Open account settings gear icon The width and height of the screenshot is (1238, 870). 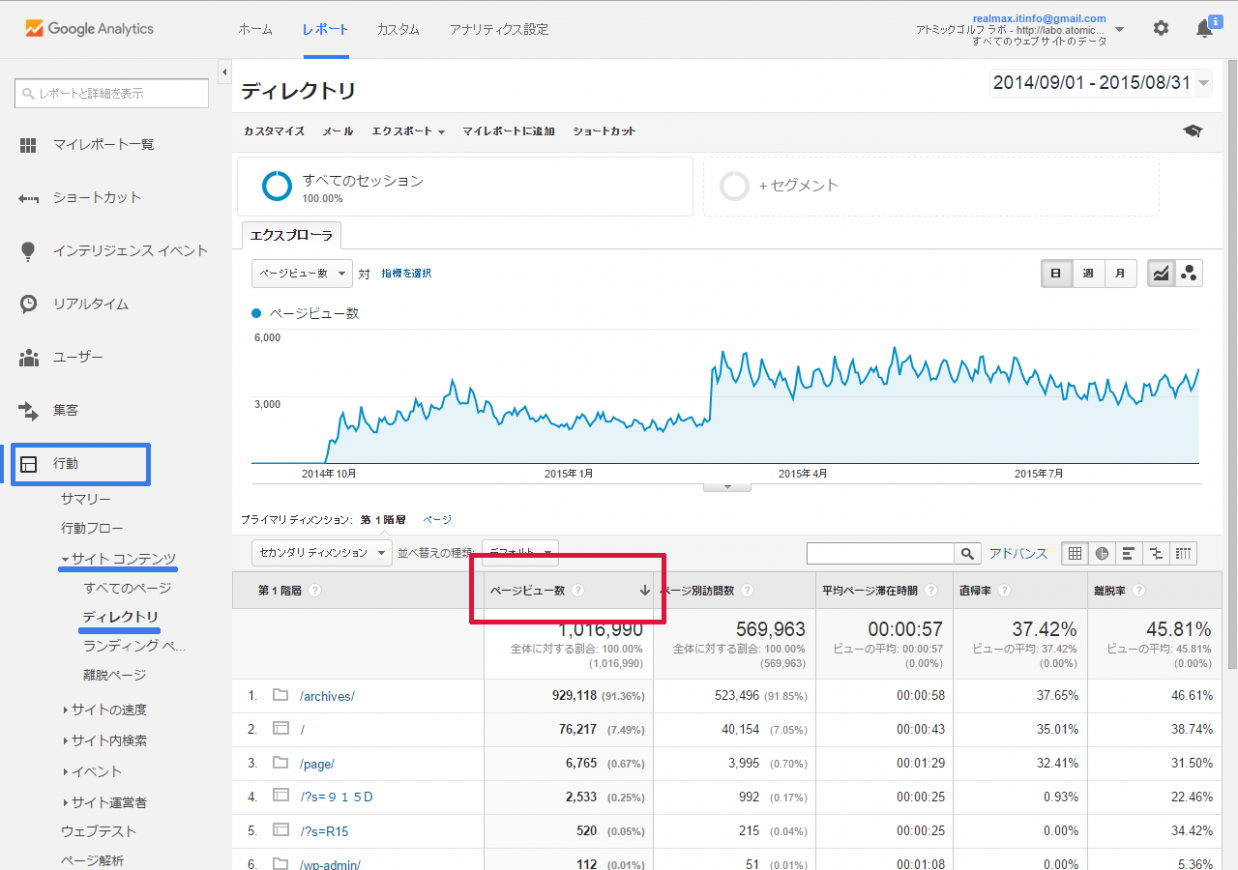point(1161,29)
